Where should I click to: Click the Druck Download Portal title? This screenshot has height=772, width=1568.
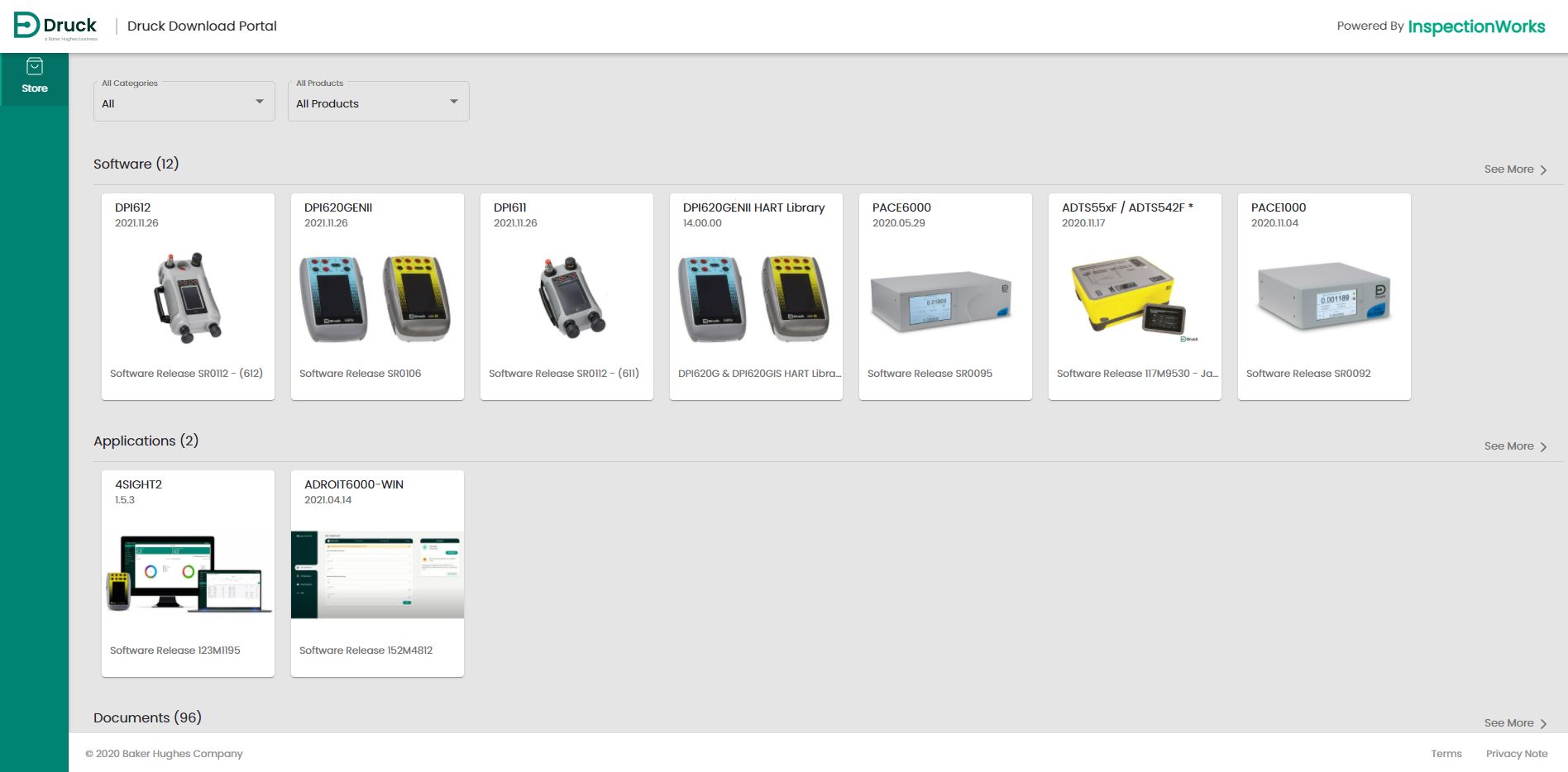(x=202, y=26)
